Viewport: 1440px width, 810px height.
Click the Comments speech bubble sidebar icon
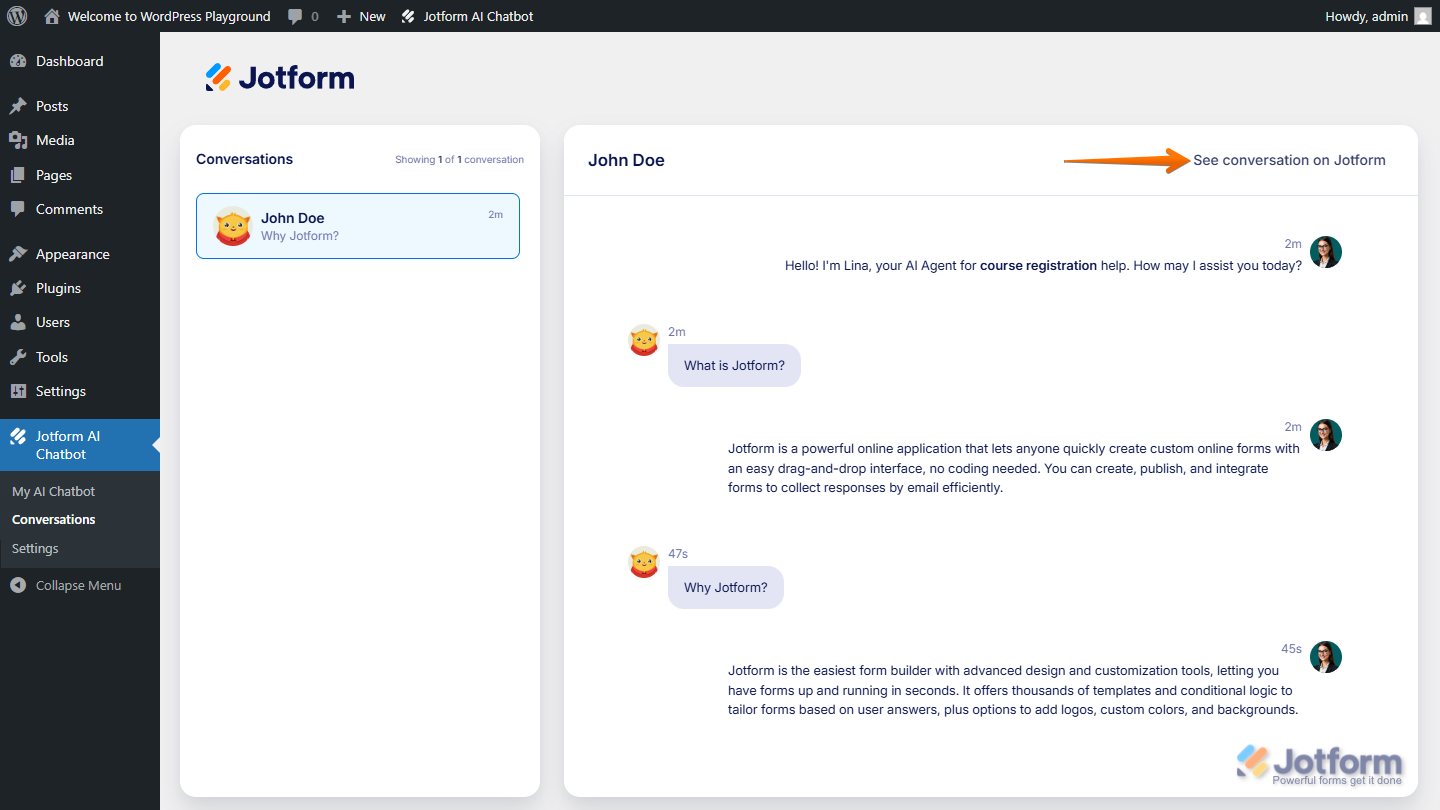(18, 209)
